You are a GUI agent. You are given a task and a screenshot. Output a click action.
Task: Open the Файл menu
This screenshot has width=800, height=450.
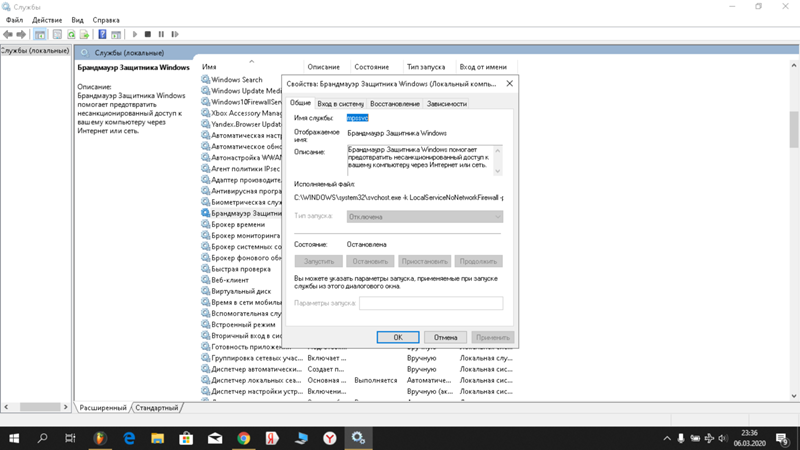[x=14, y=20]
